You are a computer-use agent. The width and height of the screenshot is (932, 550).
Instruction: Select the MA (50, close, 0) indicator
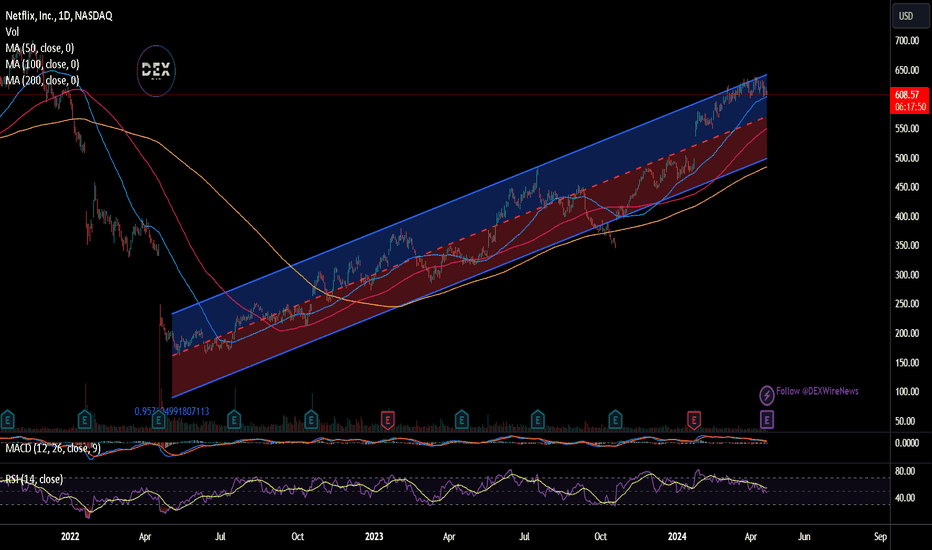40,48
